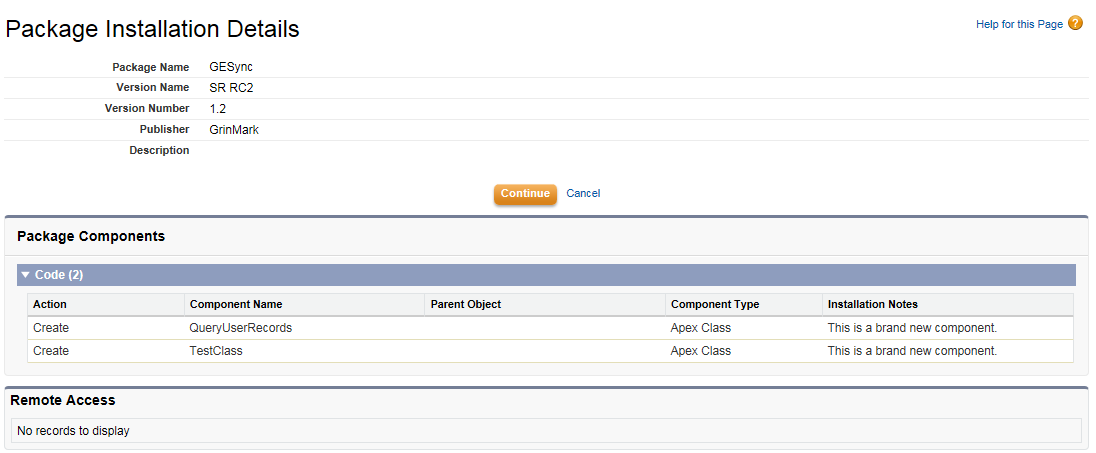Click the SR RC2 version name value
The height and width of the screenshot is (453, 1096).
[230, 87]
